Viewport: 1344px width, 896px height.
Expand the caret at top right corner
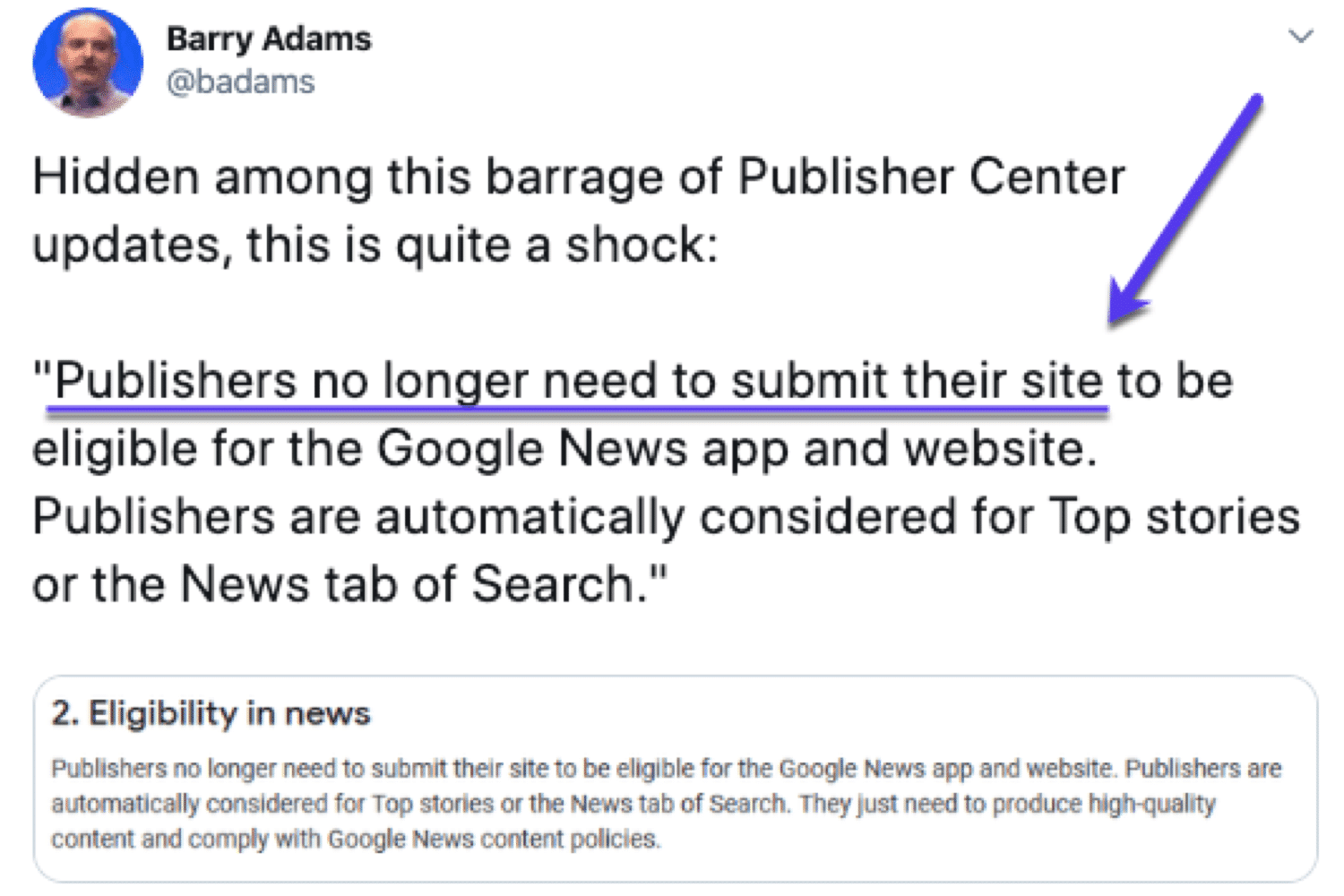[x=1300, y=36]
